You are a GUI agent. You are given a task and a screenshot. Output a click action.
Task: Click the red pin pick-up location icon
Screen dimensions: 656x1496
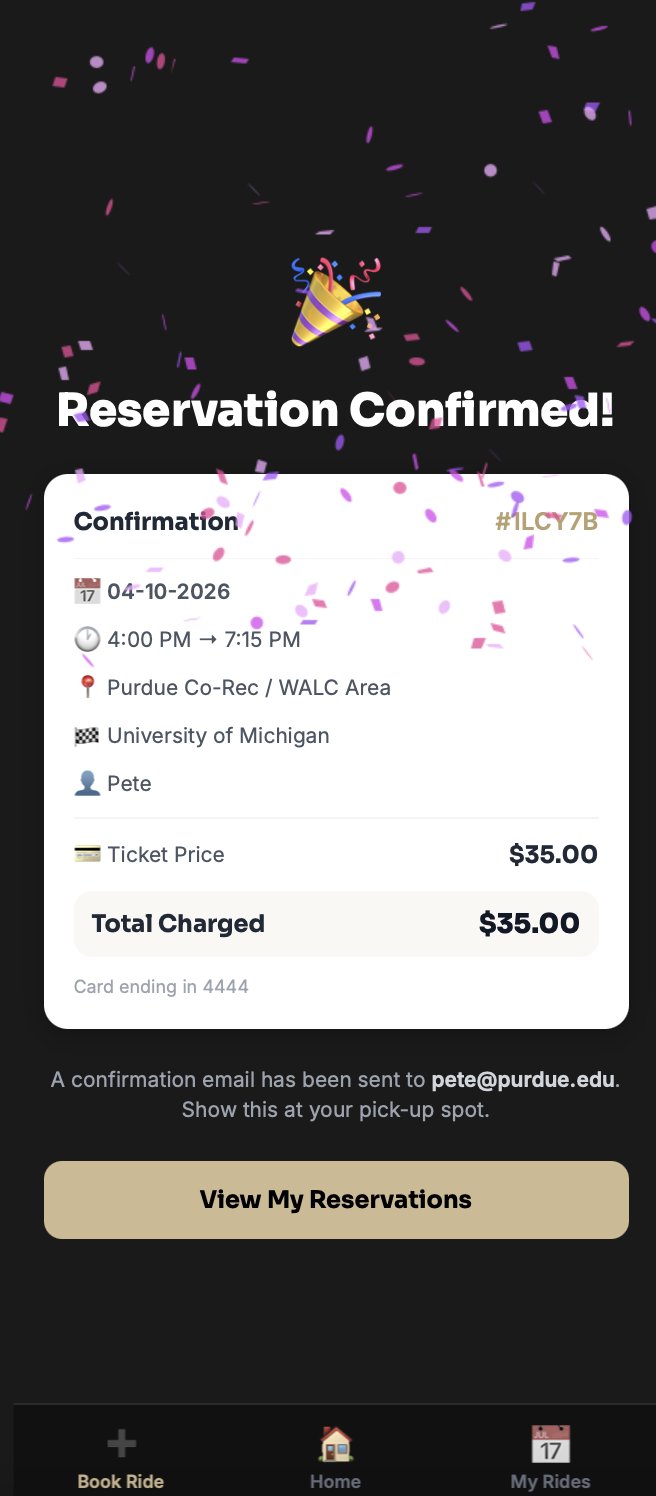[88, 687]
